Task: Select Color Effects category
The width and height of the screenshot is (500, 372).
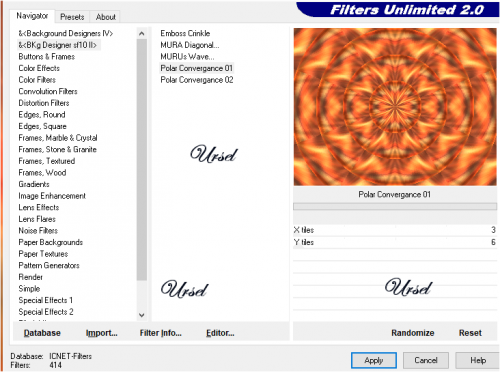Action: (39, 68)
